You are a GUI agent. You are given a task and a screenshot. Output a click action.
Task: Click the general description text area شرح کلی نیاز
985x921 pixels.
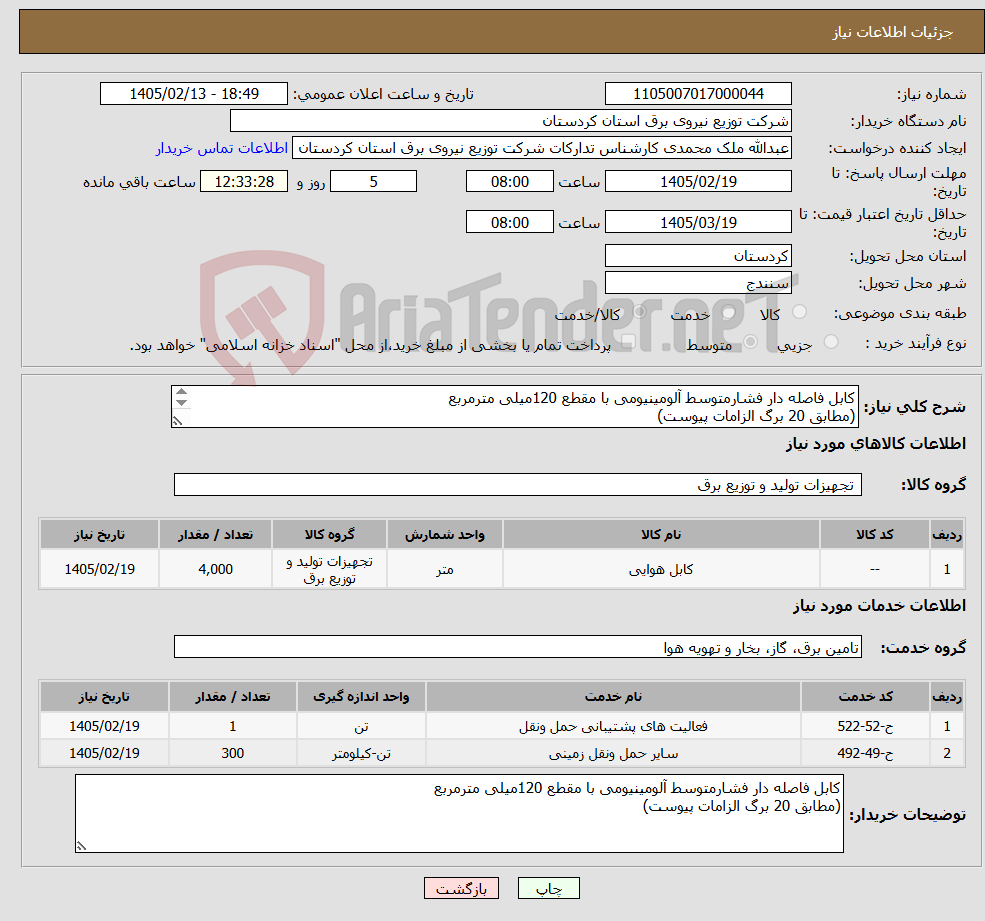(514, 406)
